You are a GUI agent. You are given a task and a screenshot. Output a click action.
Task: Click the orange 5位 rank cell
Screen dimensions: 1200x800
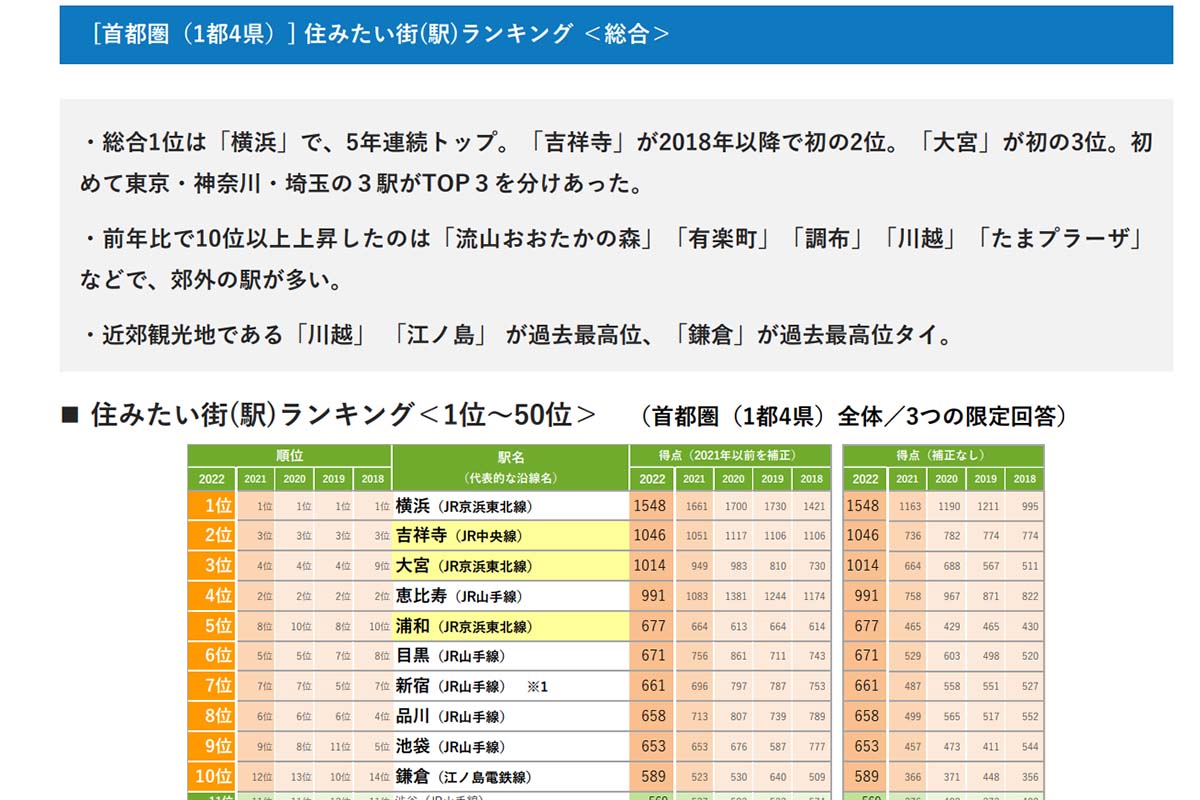tap(212, 626)
